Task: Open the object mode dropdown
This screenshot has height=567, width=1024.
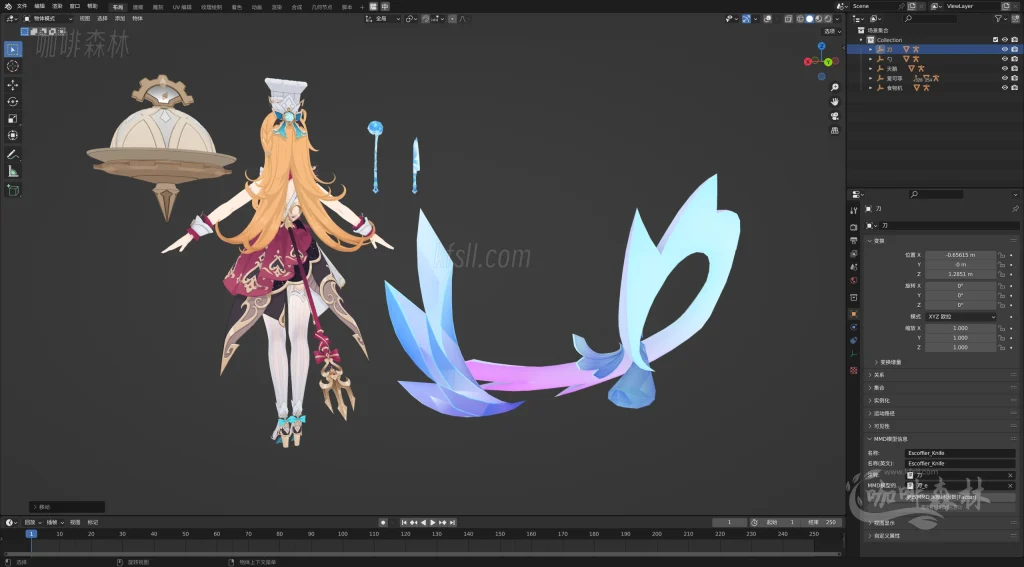Action: (x=49, y=19)
